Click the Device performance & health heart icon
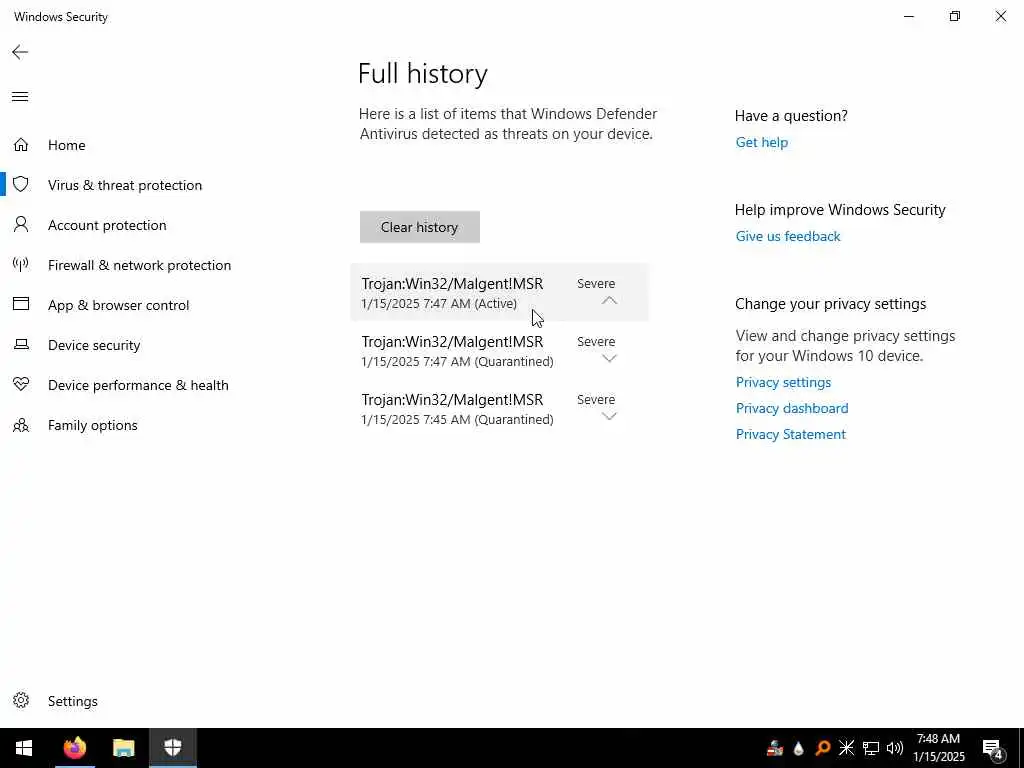The height and width of the screenshot is (768, 1024). [21, 384]
